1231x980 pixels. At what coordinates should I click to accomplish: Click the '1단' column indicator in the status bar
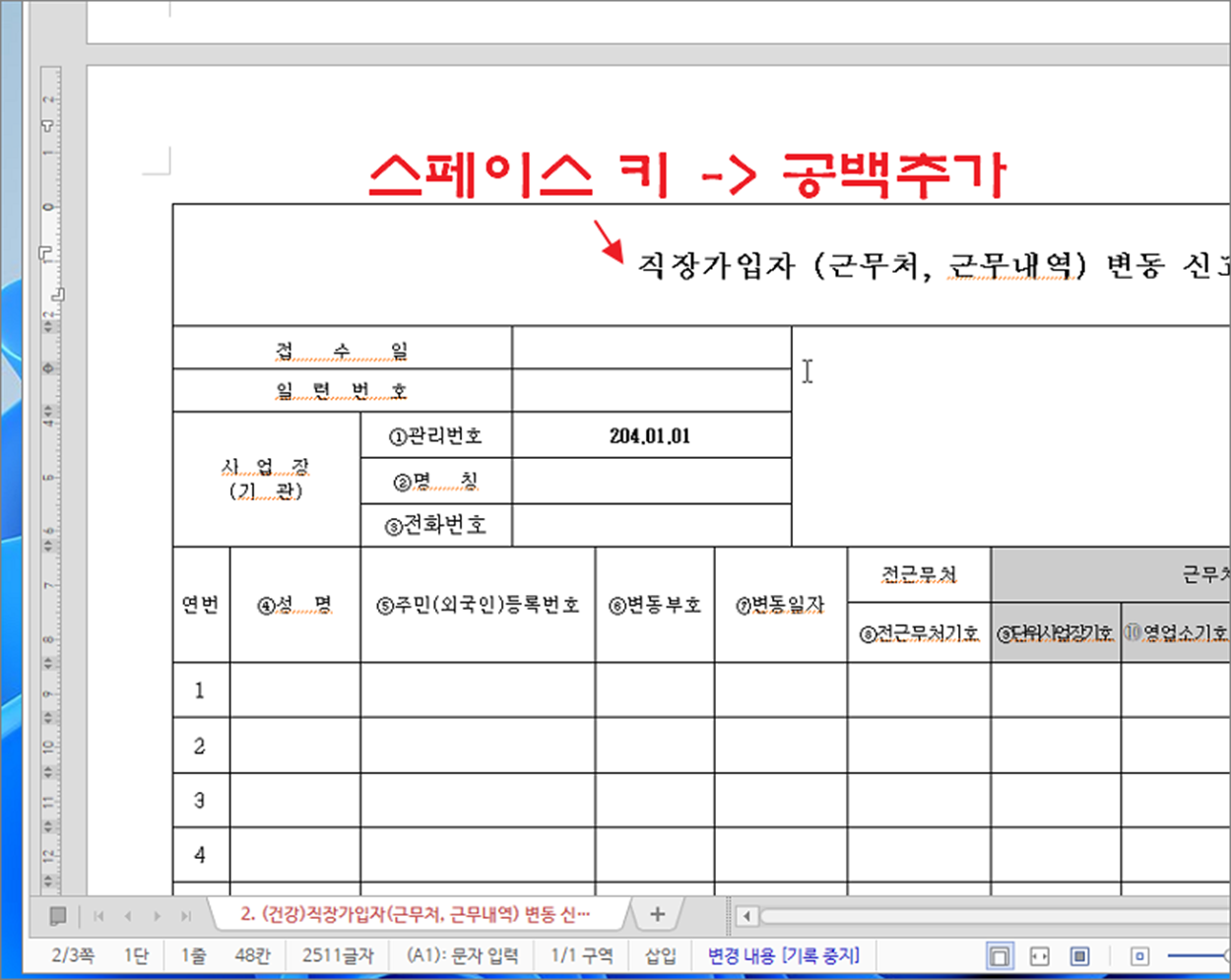coord(136,955)
